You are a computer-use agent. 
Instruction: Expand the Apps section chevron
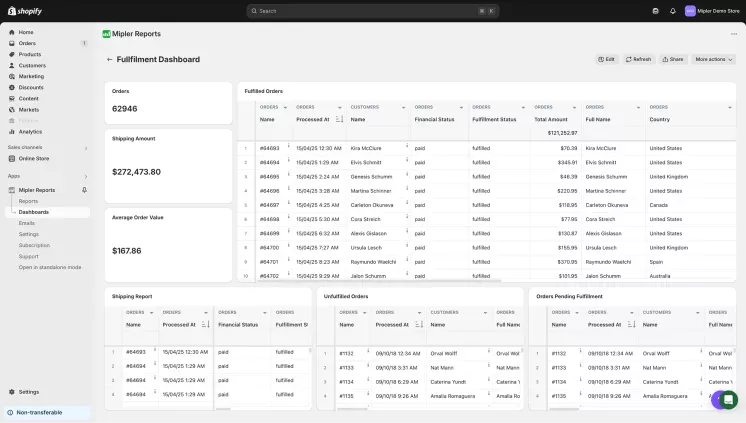pos(86,177)
